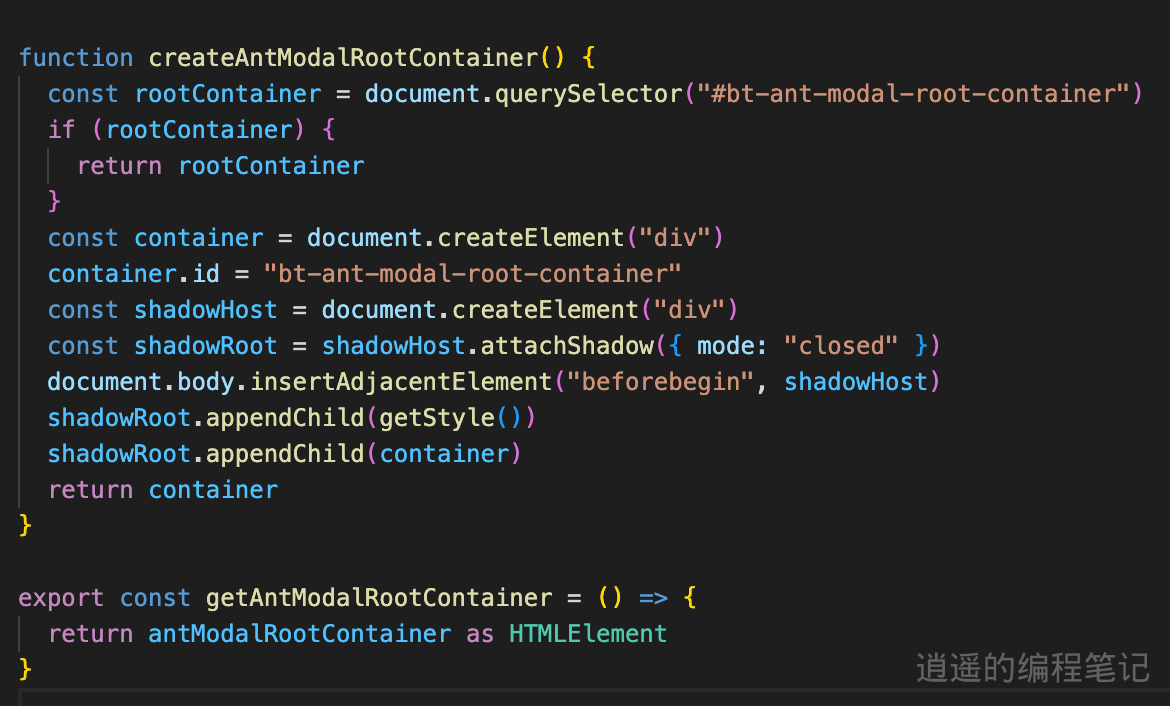The height and width of the screenshot is (706, 1170).
Task: Click the if keyword in the code
Action: pyautogui.click(x=61, y=130)
